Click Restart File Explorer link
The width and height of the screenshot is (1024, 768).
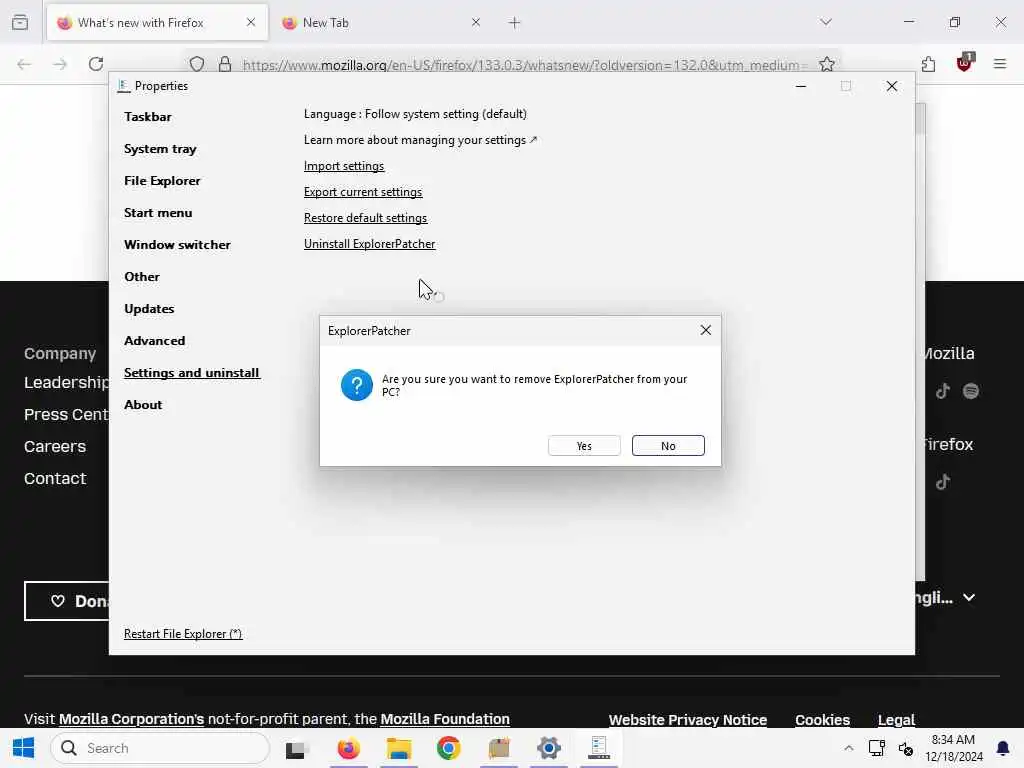point(183,633)
